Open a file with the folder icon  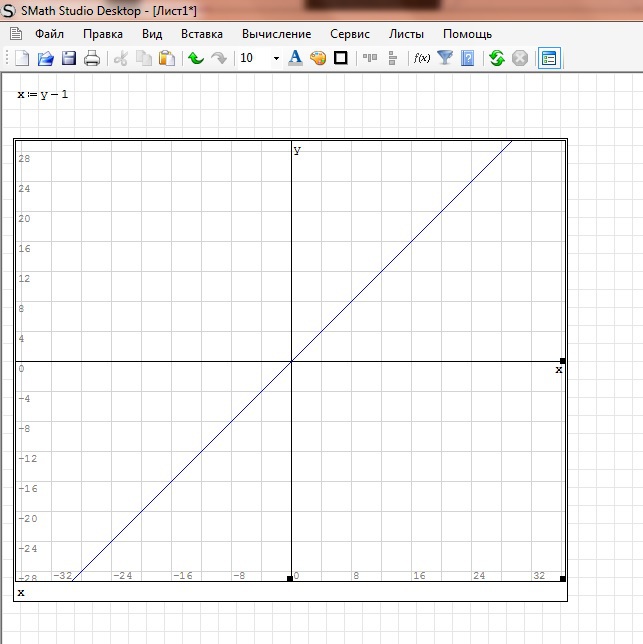click(46, 58)
